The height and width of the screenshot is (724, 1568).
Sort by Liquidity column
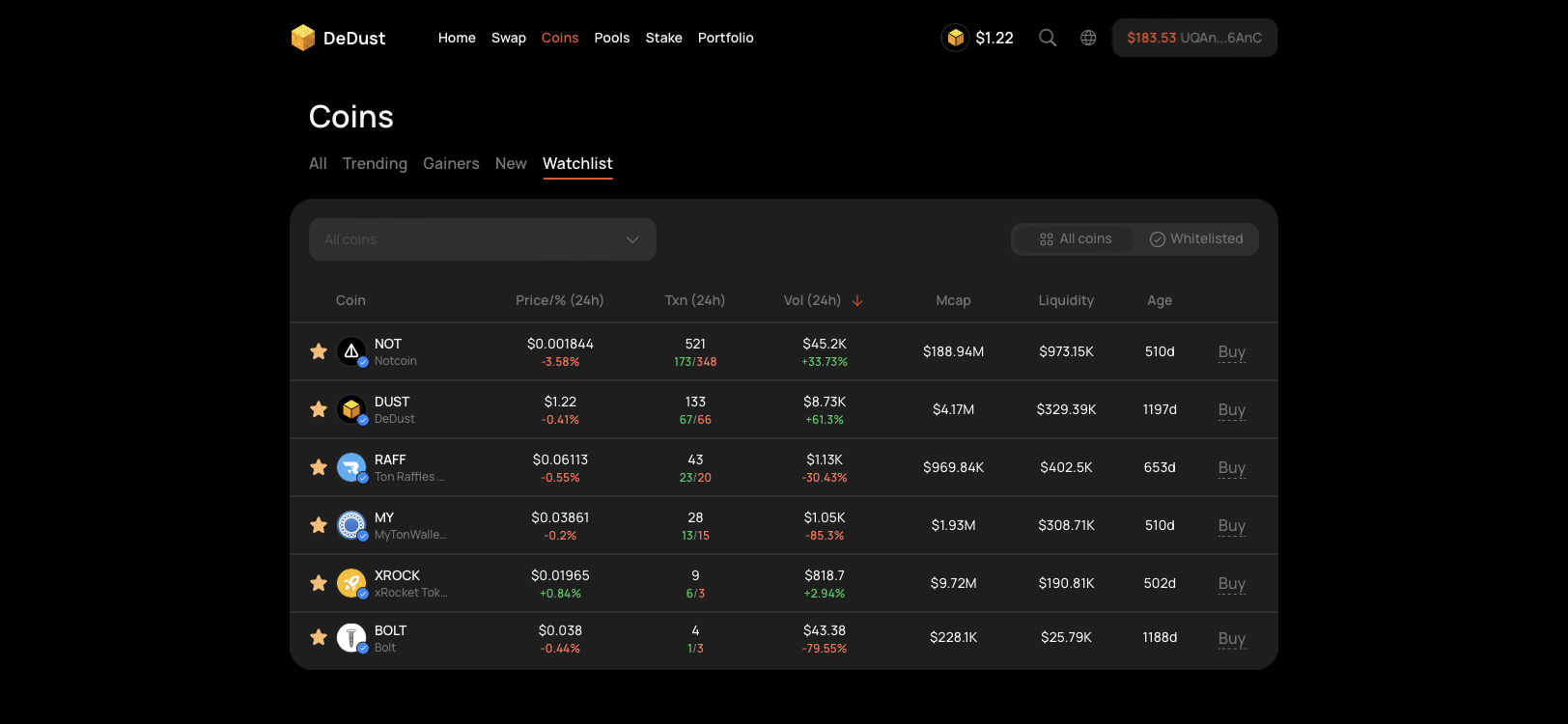1066,300
